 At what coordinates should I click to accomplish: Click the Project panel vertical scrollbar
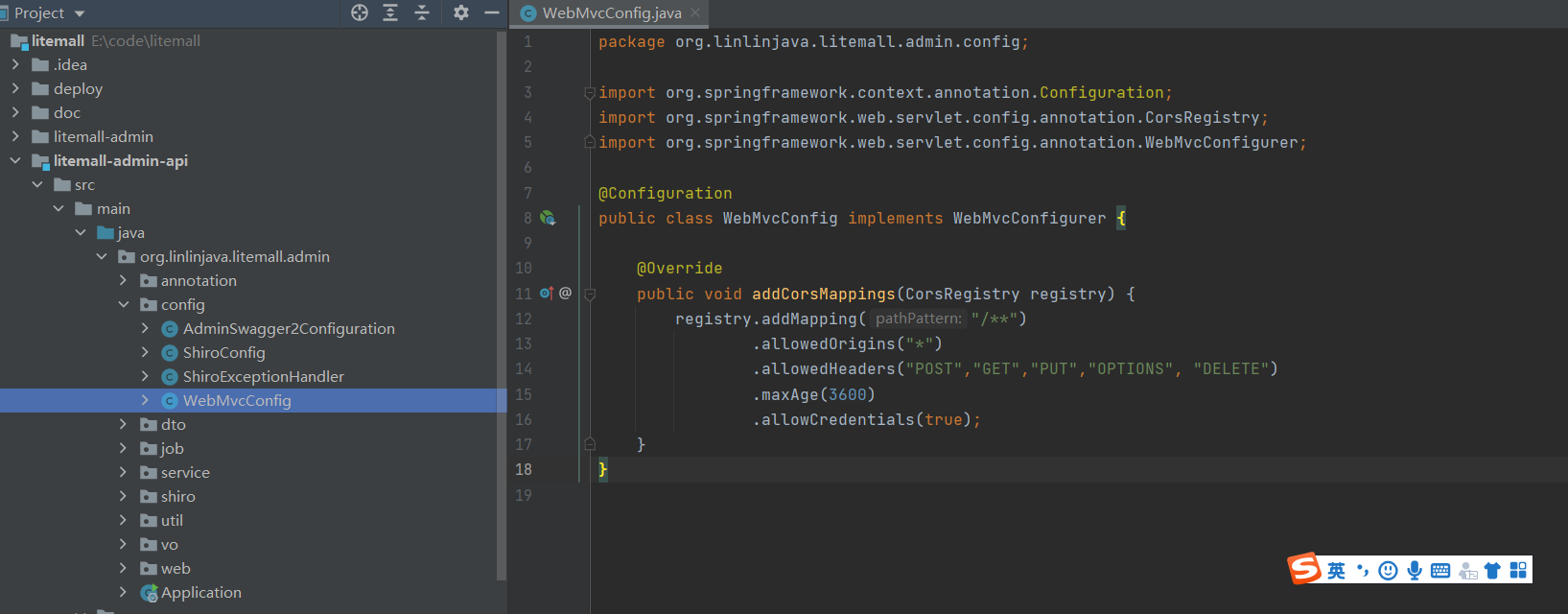[x=501, y=307]
